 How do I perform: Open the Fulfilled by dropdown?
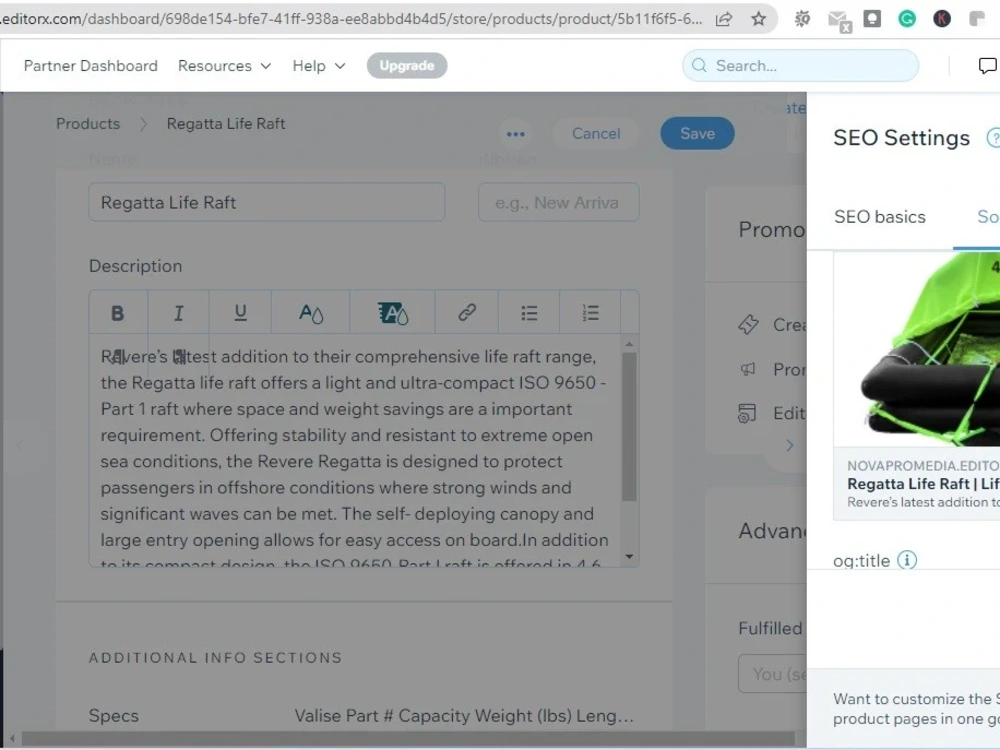[773, 673]
